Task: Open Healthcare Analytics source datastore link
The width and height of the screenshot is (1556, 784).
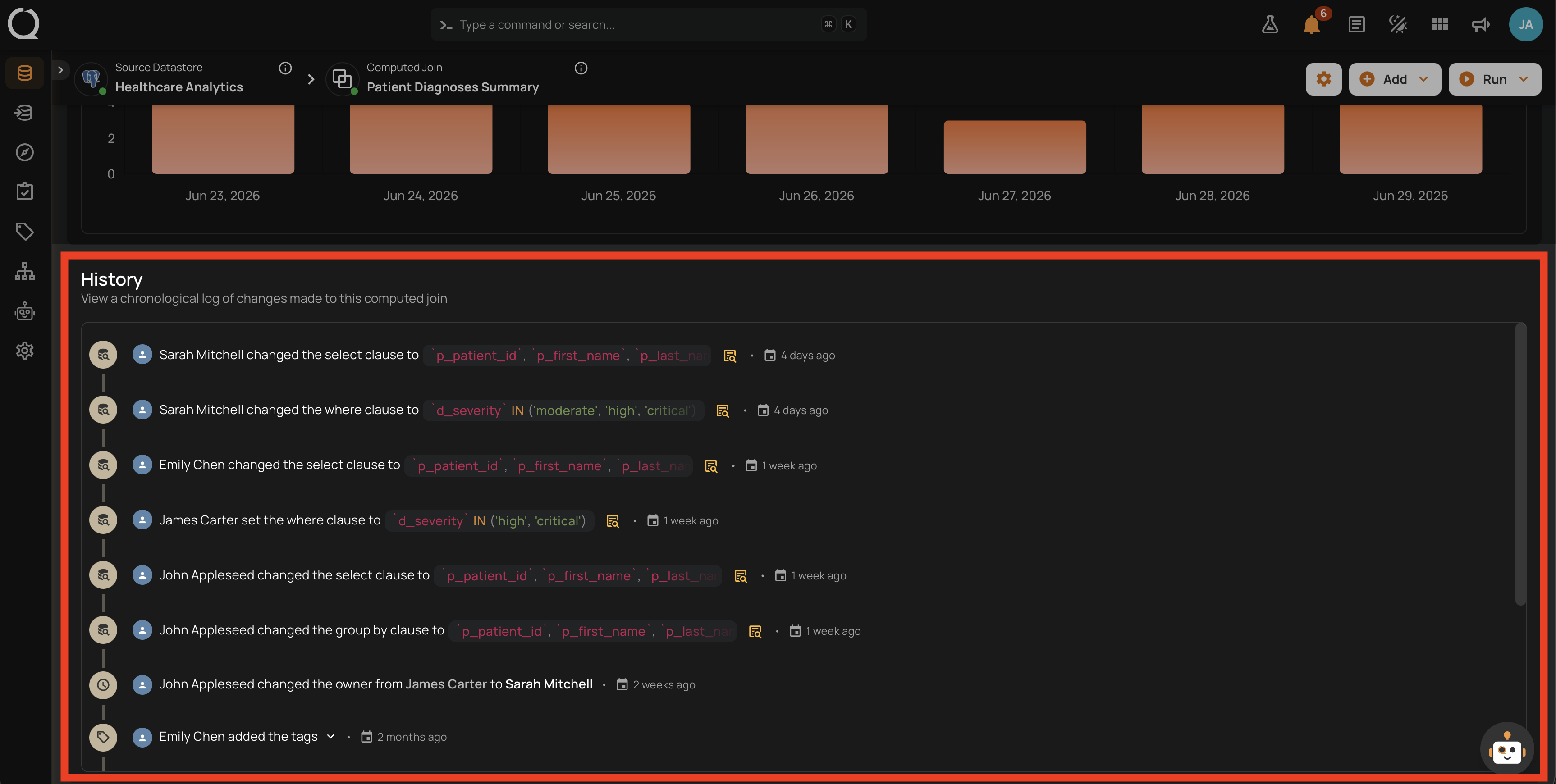Action: point(179,87)
